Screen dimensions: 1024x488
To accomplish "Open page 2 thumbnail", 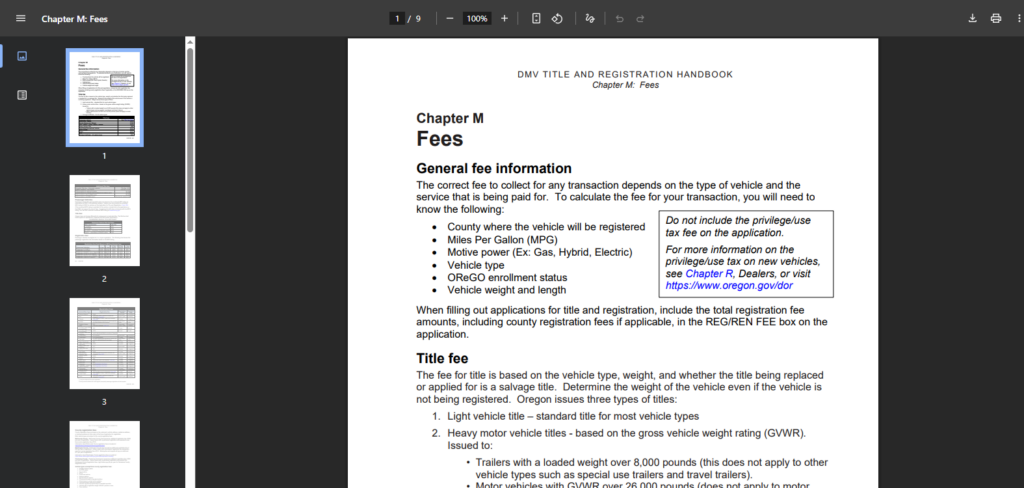I will [x=104, y=220].
